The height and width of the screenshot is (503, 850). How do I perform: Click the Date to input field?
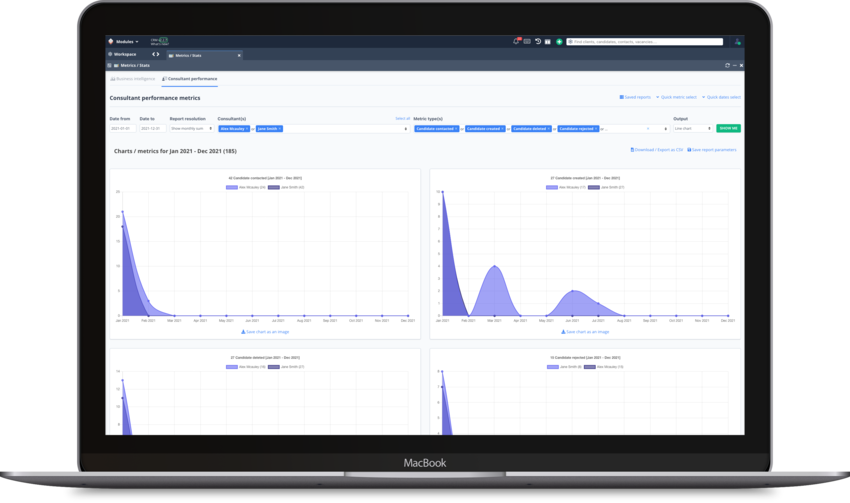[152, 128]
